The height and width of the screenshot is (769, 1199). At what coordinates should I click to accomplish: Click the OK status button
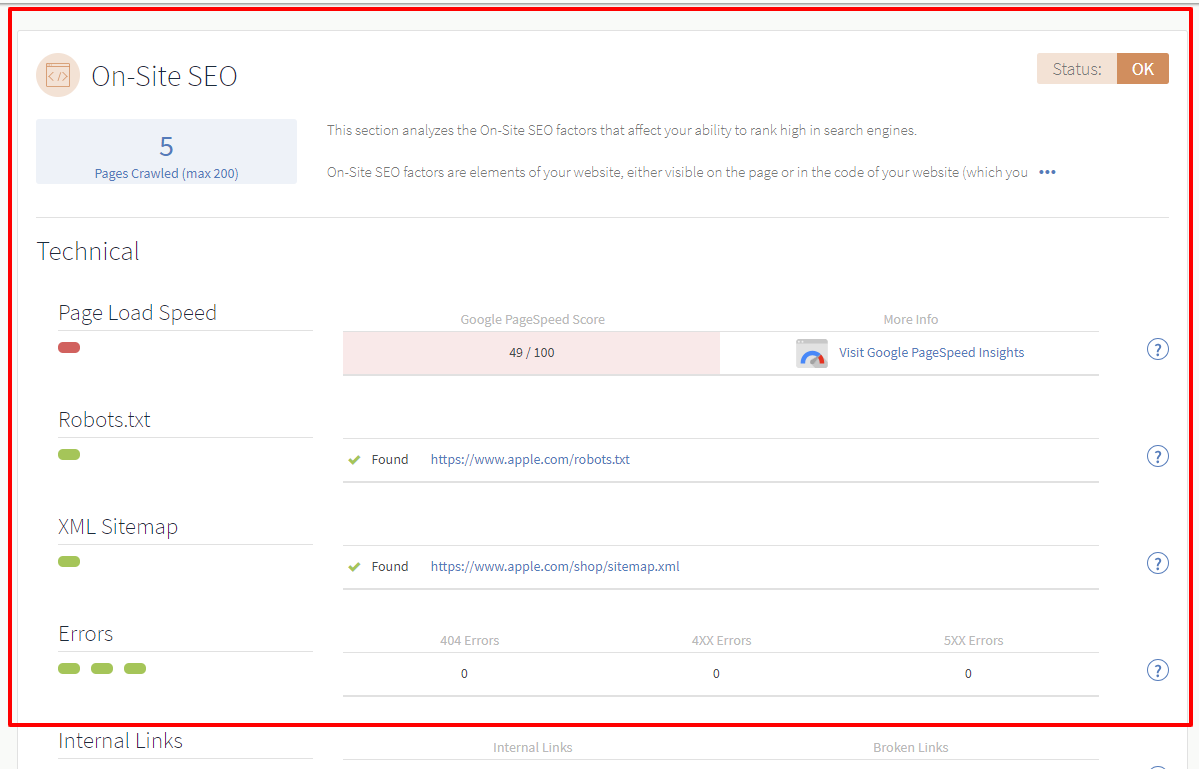1142,69
